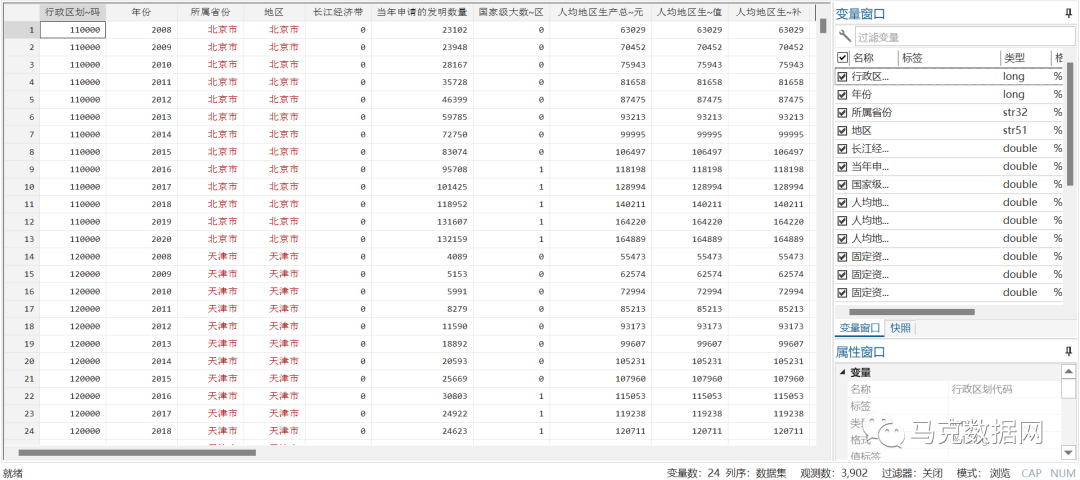Click the 行政区划代码 name value in 属性窗口

(x=982, y=389)
